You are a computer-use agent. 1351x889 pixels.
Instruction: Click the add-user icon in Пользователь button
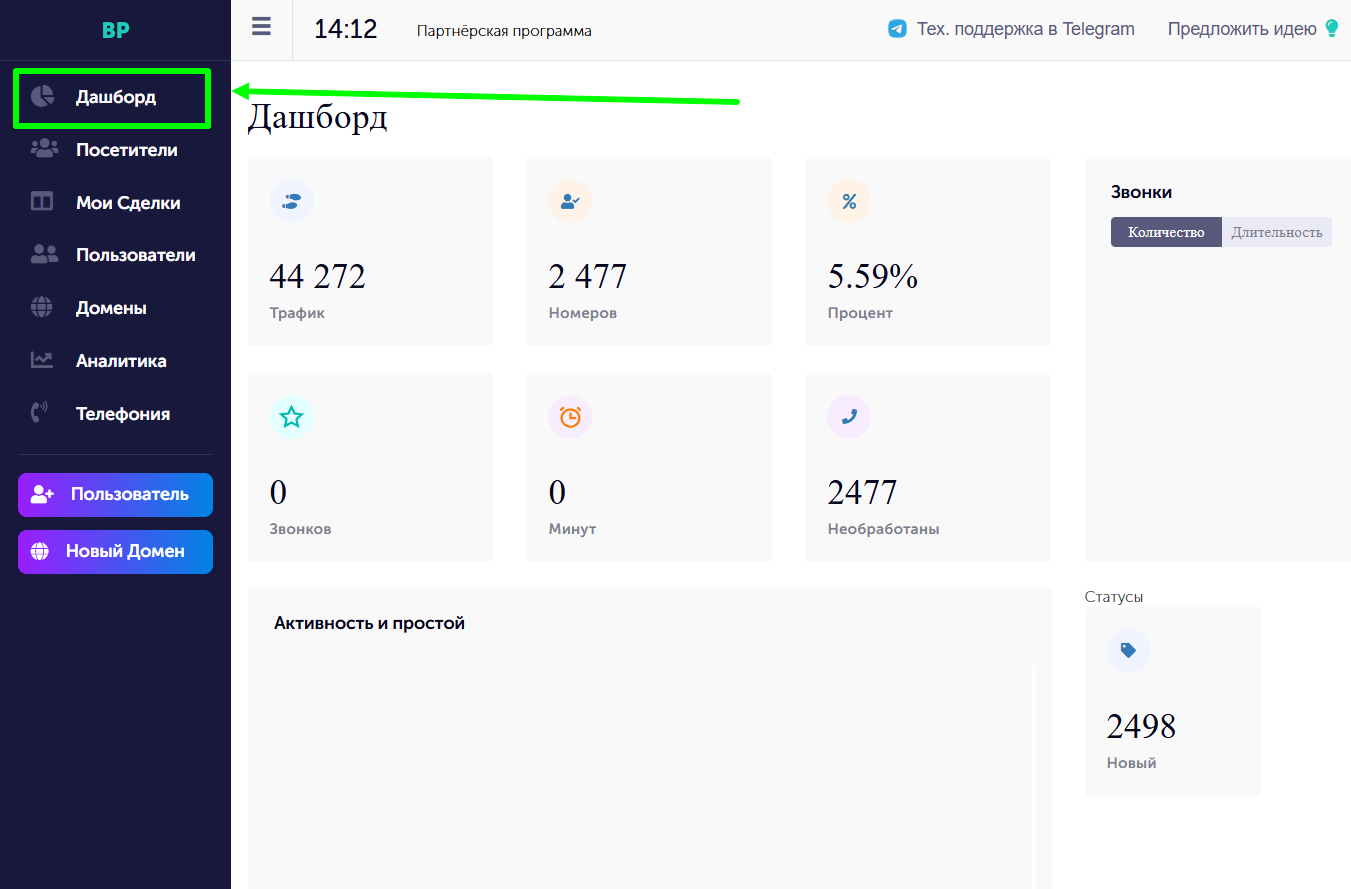(42, 494)
